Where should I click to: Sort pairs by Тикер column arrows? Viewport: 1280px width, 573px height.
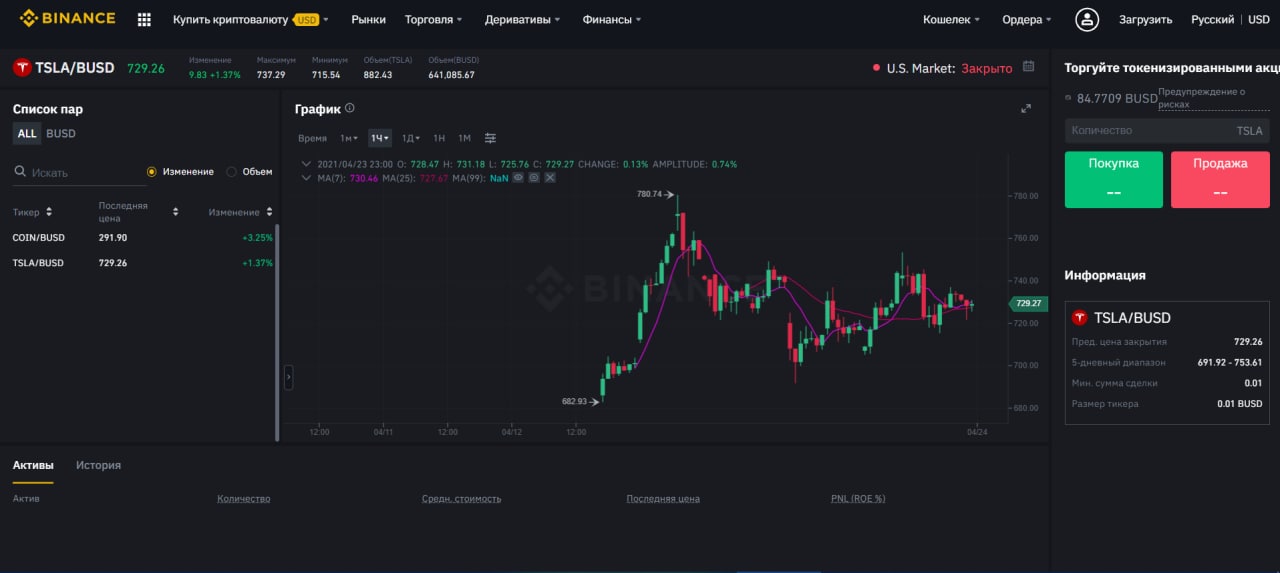[x=49, y=212]
